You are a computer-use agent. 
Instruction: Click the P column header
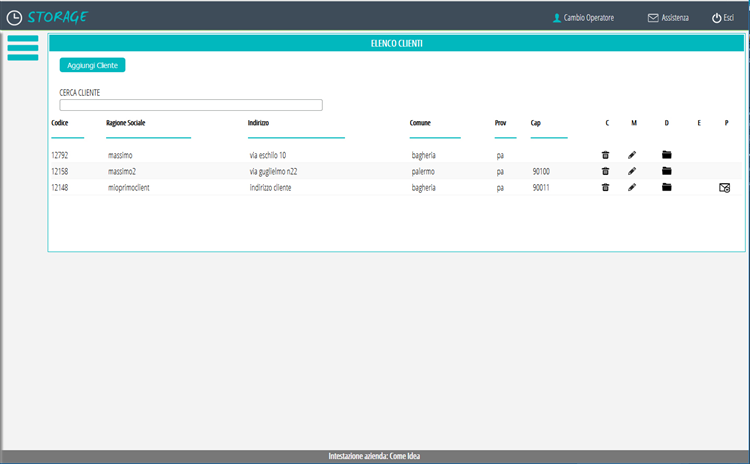click(x=726, y=123)
